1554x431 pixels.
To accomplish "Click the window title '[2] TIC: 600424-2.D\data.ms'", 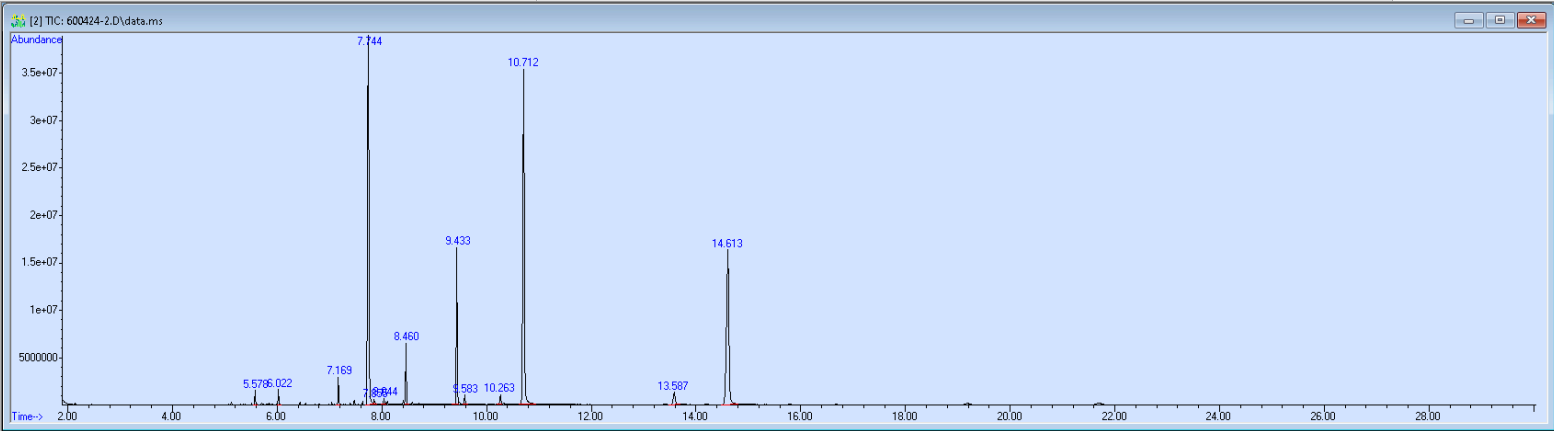I will 95,20.
